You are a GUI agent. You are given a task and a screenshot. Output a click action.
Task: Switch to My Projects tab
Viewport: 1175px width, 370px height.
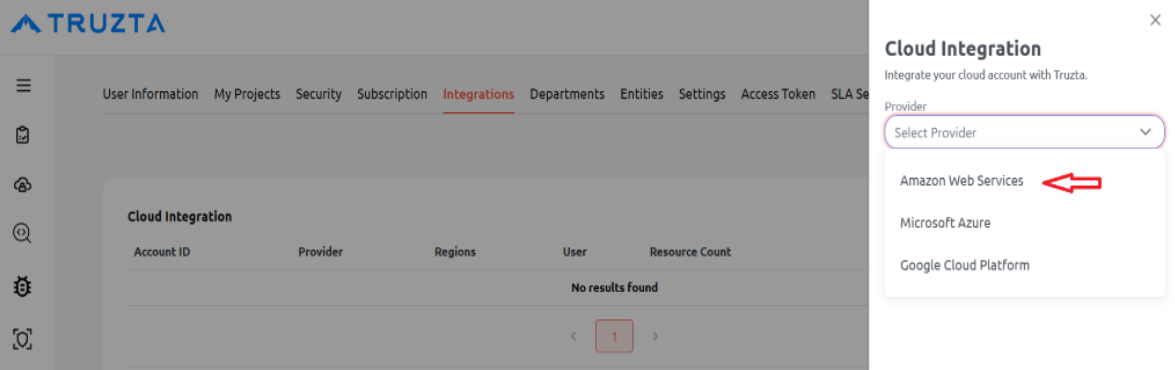[247, 94]
